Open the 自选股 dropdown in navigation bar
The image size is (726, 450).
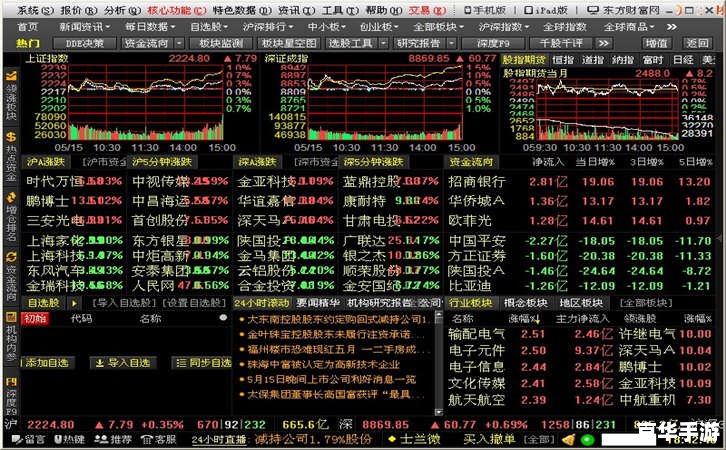(209, 27)
